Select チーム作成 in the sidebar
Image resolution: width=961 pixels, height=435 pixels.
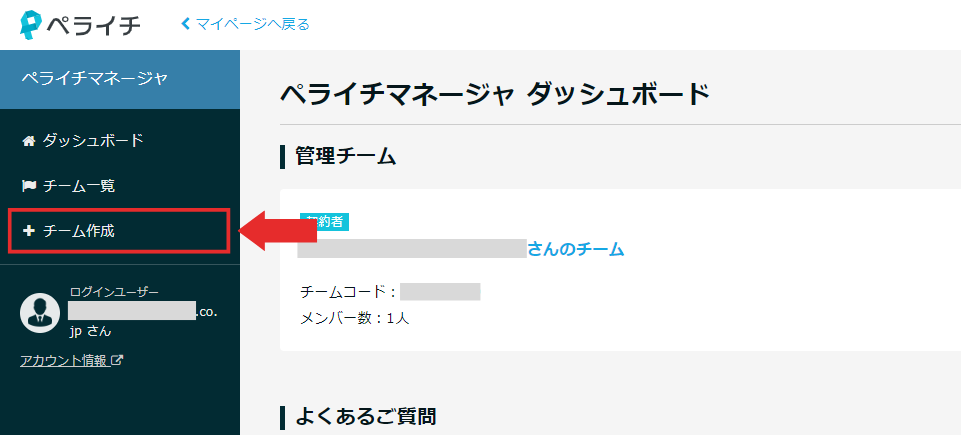pyautogui.click(x=119, y=231)
